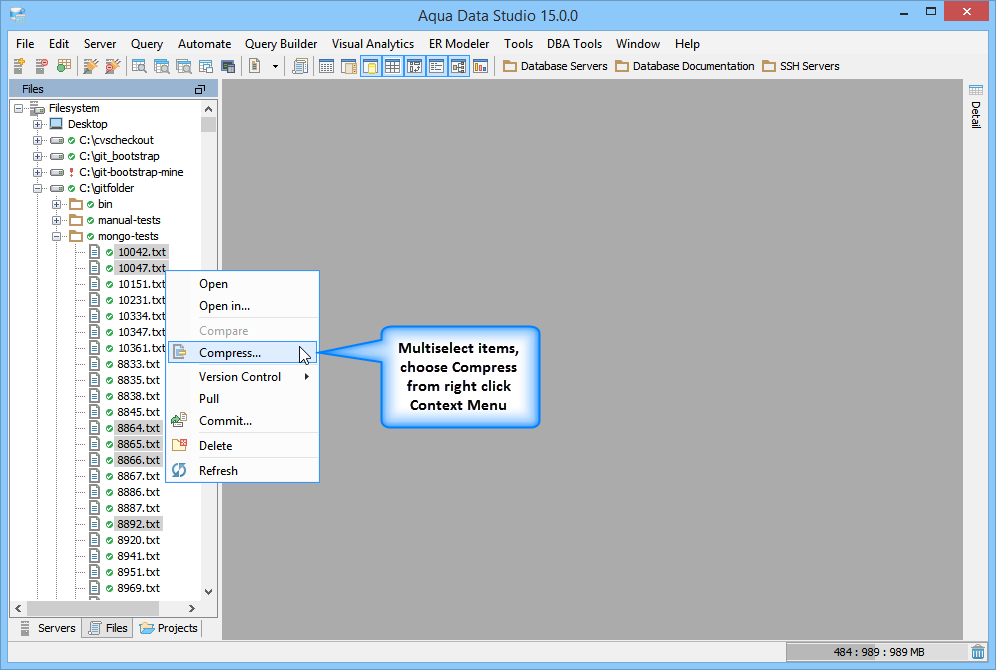Click the Connect Server plug icon
This screenshot has width=996, height=670.
pos(91,66)
